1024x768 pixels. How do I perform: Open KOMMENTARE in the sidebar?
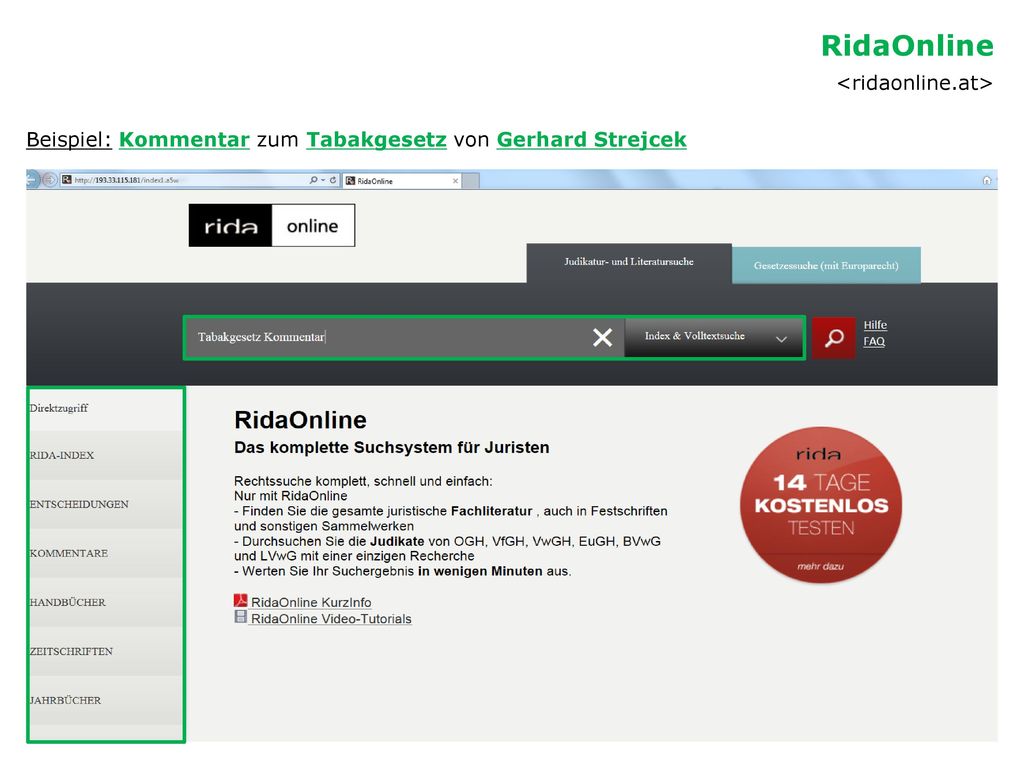pyautogui.click(x=105, y=553)
